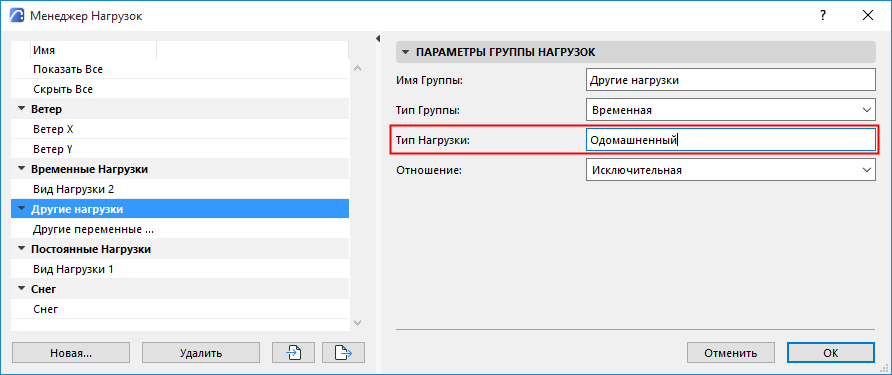Click the import load cases icon button
This screenshot has width=892, height=375.
pos(294,353)
